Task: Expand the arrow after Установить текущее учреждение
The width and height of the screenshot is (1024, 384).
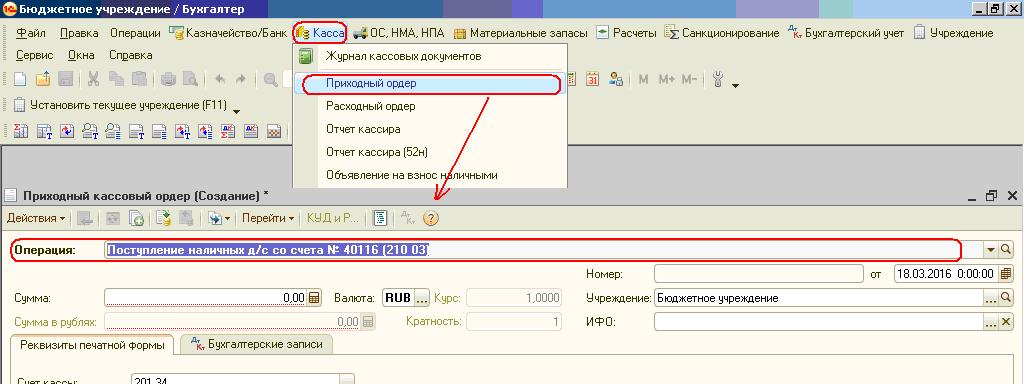Action: [236, 111]
